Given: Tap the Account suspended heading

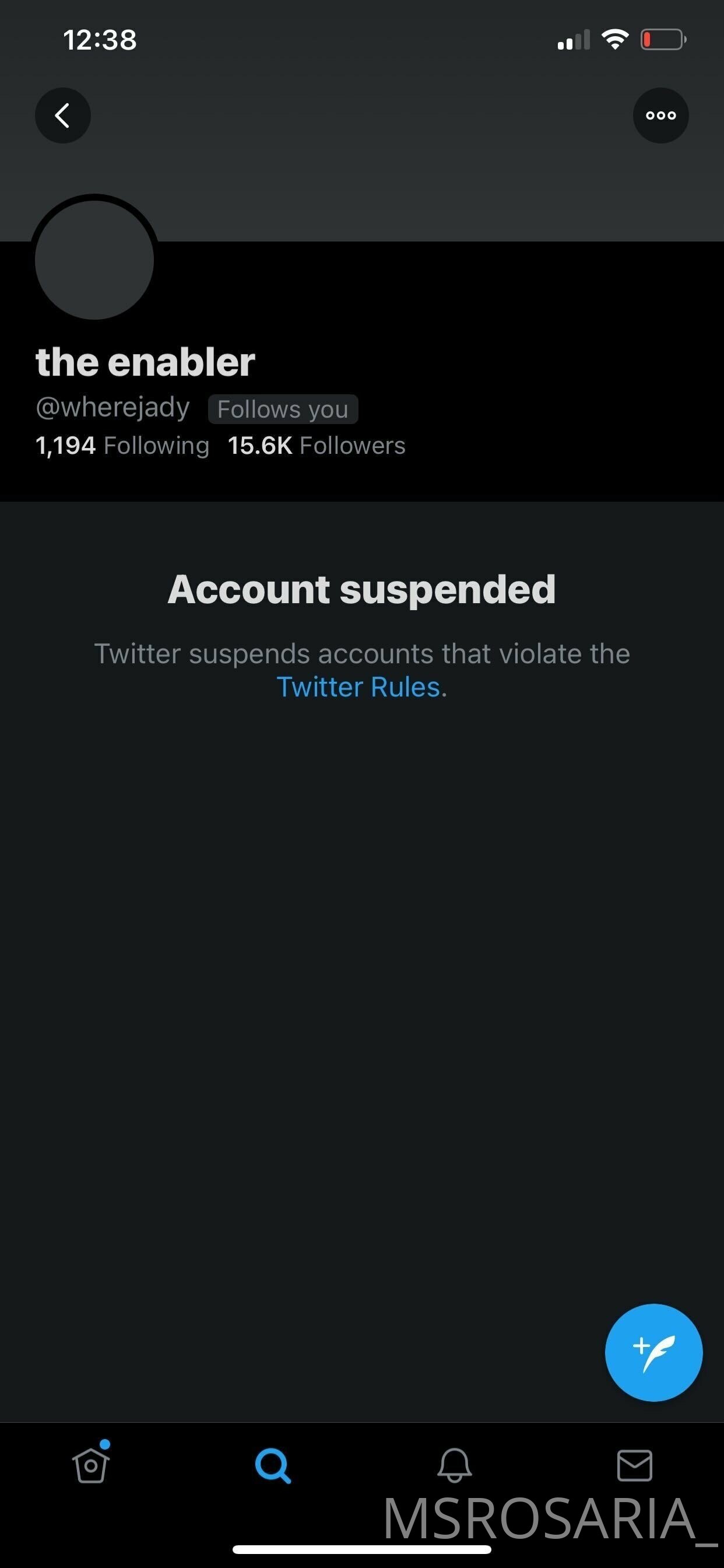Looking at the screenshot, I should pyautogui.click(x=361, y=589).
